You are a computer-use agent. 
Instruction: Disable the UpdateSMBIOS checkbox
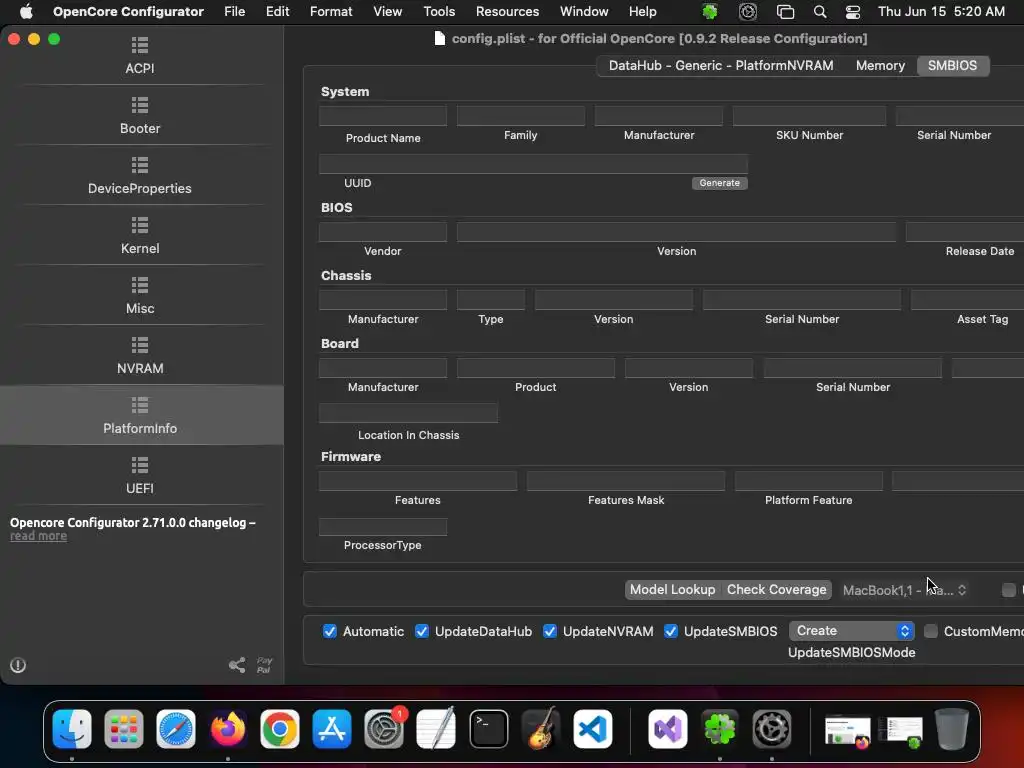pyautogui.click(x=671, y=632)
